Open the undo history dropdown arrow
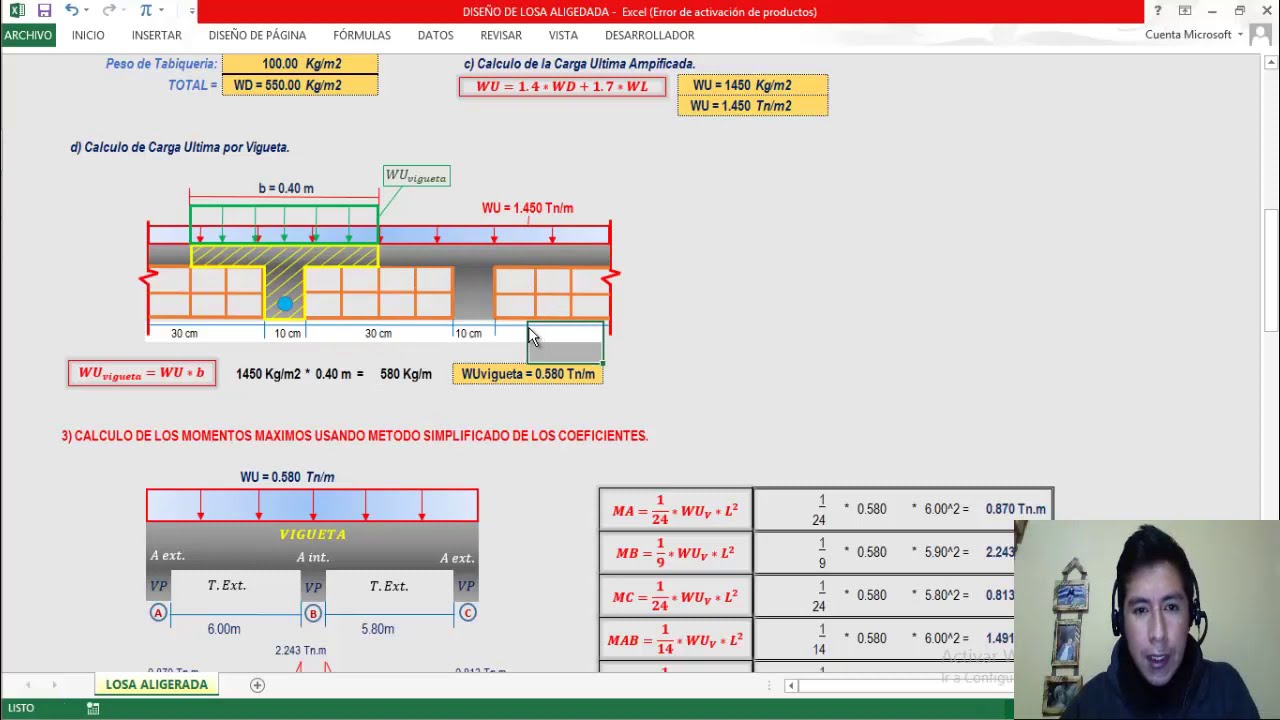The width and height of the screenshot is (1280, 720). coord(87,11)
